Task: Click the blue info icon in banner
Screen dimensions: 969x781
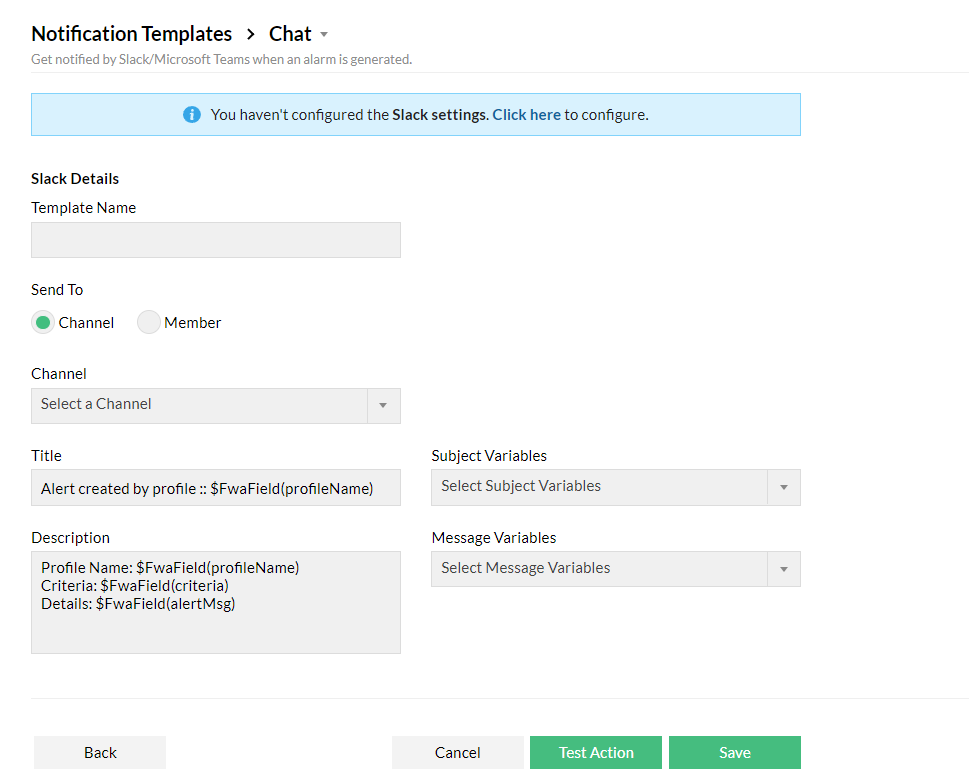Action: (192, 114)
